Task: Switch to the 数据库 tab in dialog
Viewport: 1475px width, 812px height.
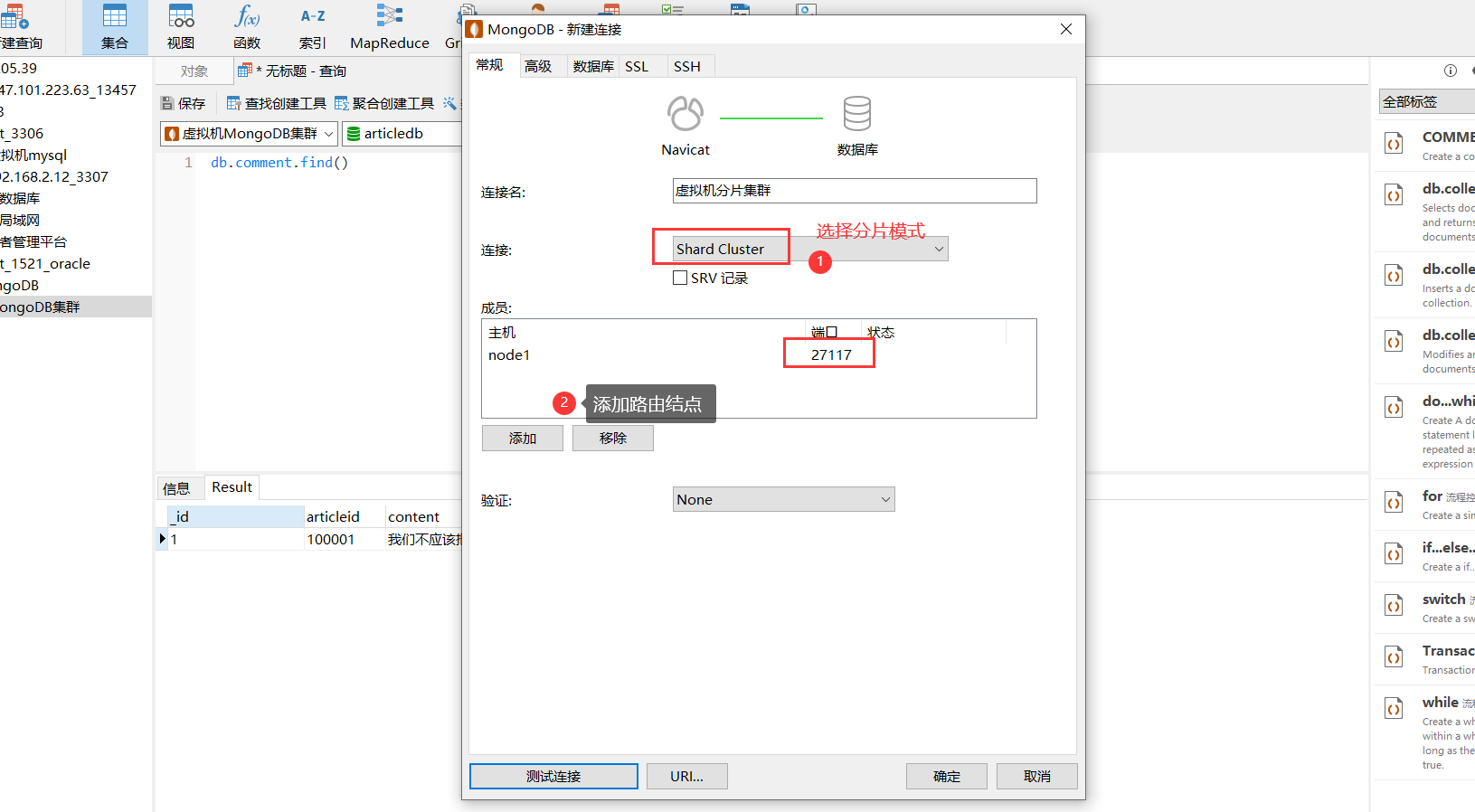Action: coord(593,66)
